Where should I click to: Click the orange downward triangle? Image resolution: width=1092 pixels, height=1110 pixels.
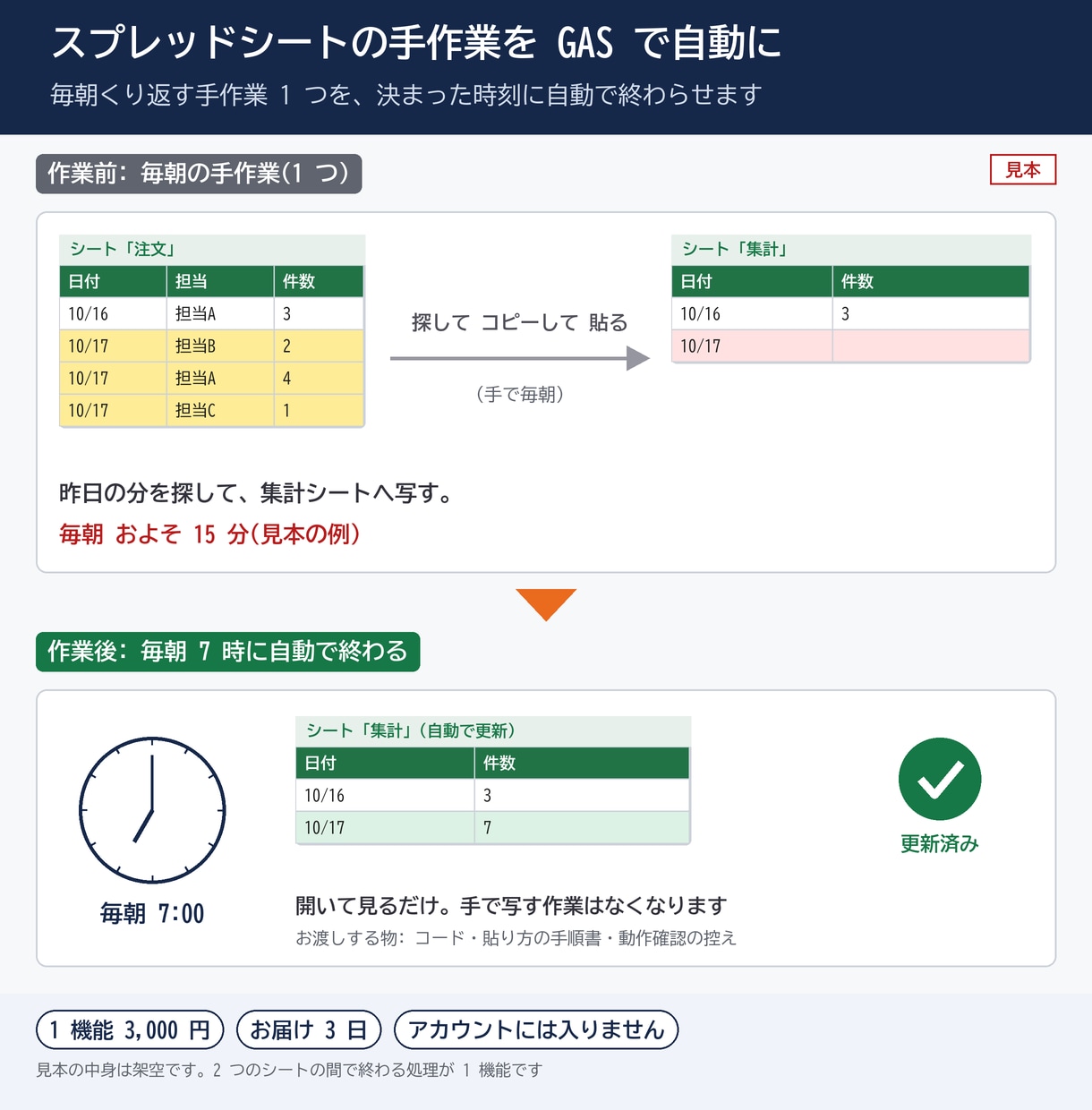click(x=546, y=604)
